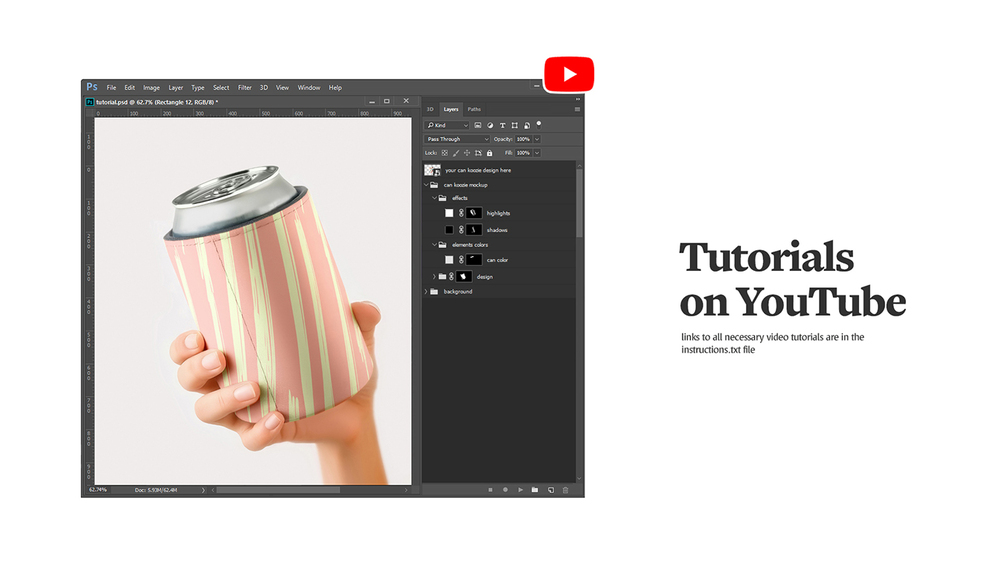Click the play triangle icon at panel bottom

[520, 490]
